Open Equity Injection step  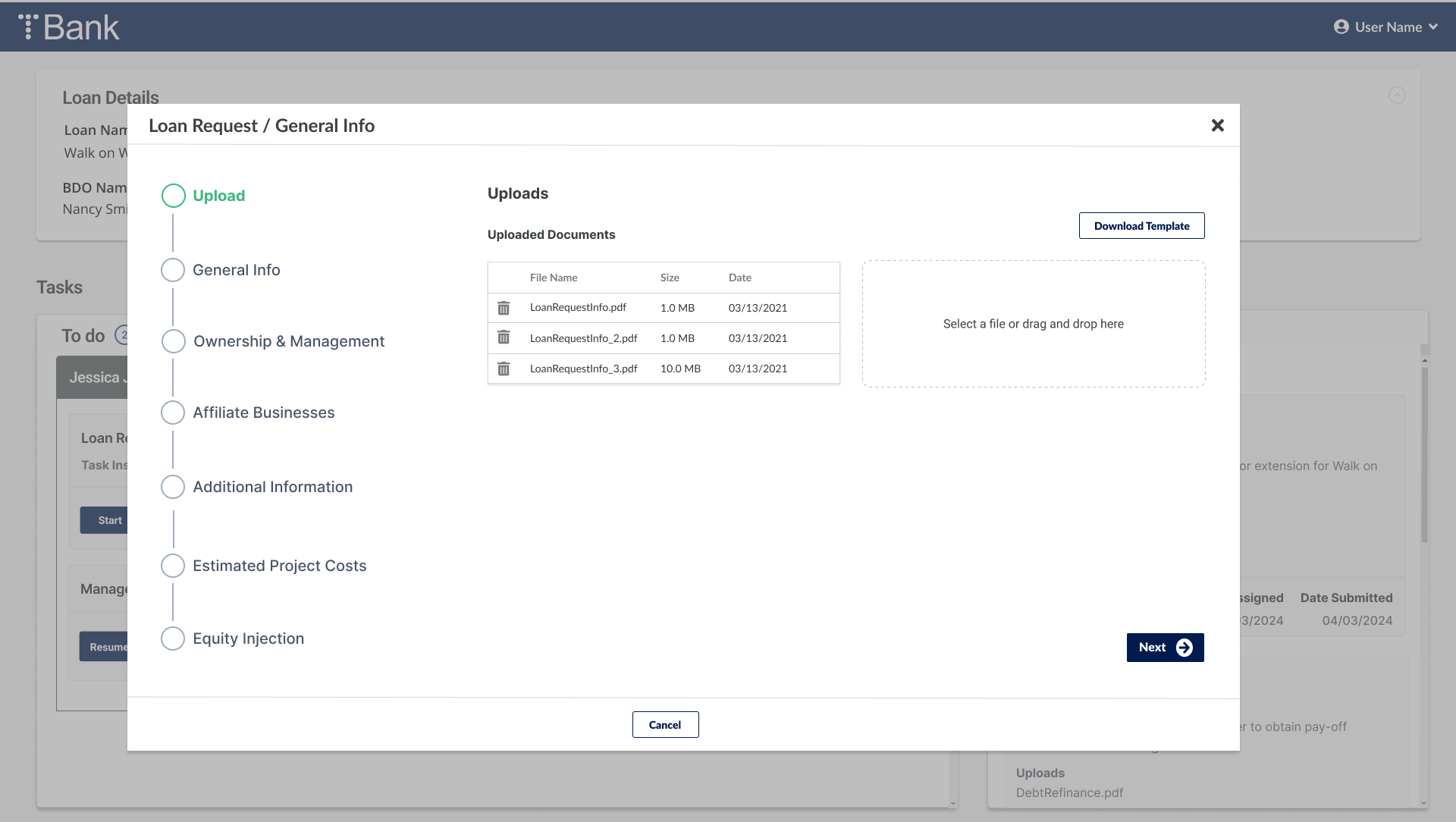point(248,638)
